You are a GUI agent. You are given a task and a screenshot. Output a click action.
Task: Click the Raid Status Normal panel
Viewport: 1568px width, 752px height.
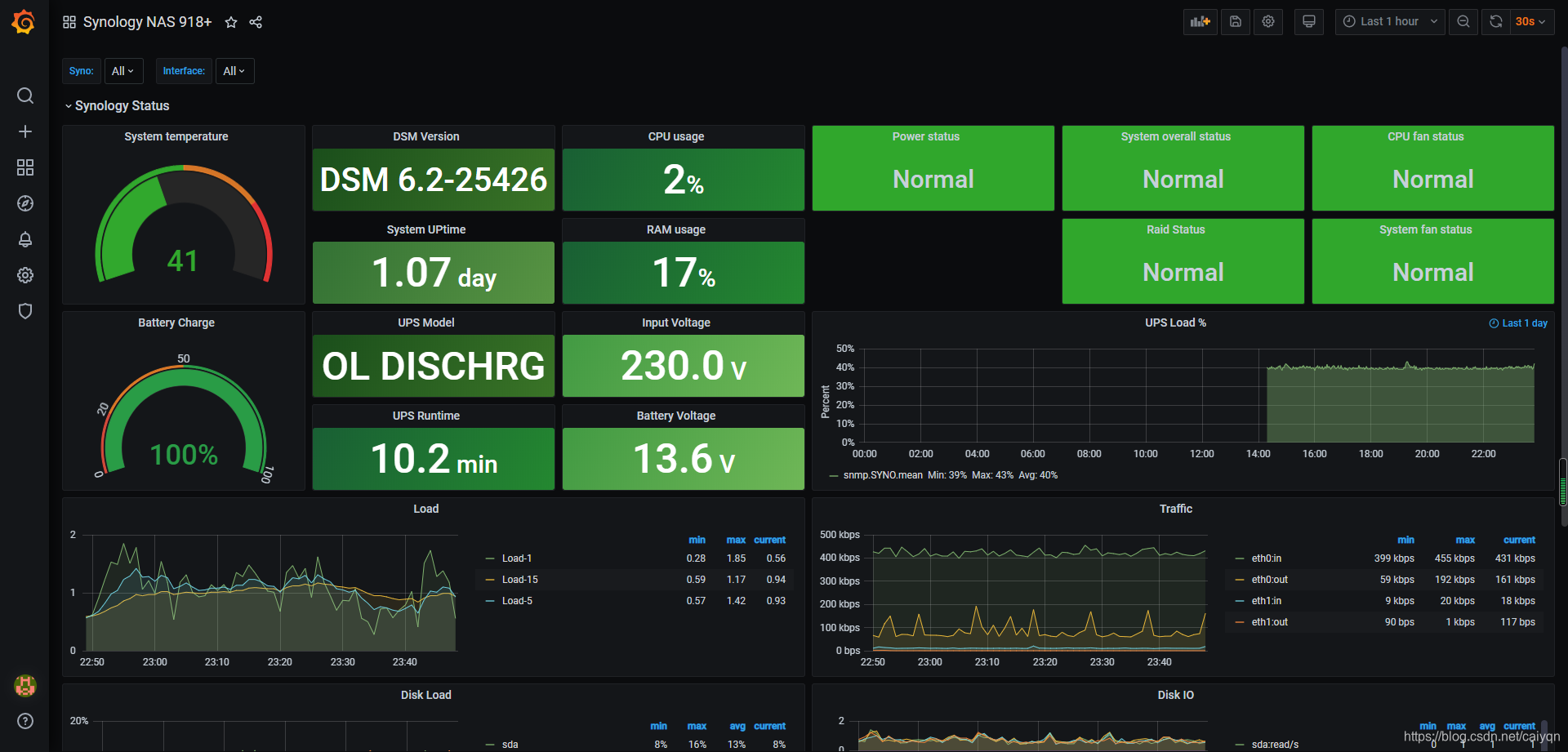1183,261
